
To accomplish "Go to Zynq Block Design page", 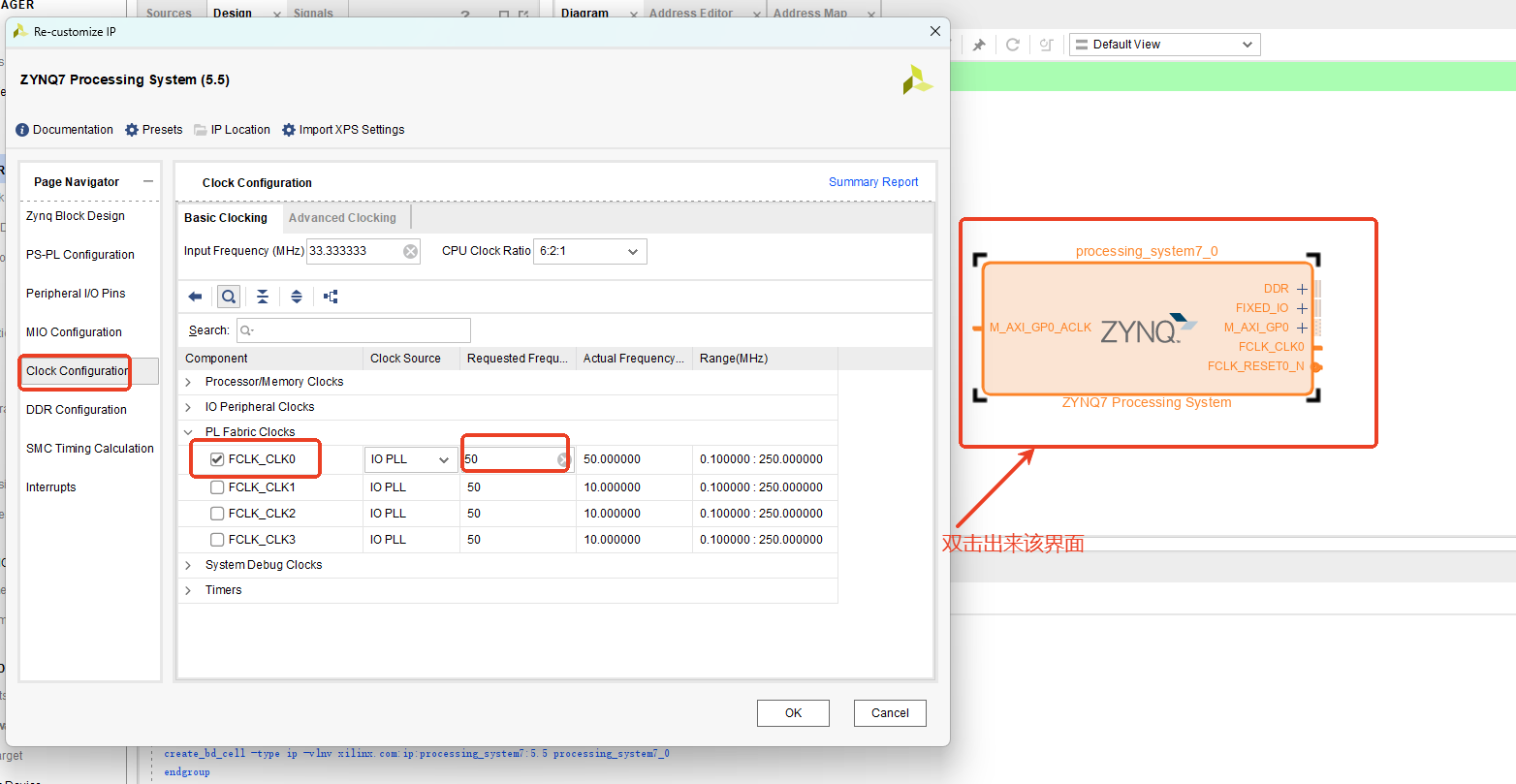I will (x=76, y=216).
